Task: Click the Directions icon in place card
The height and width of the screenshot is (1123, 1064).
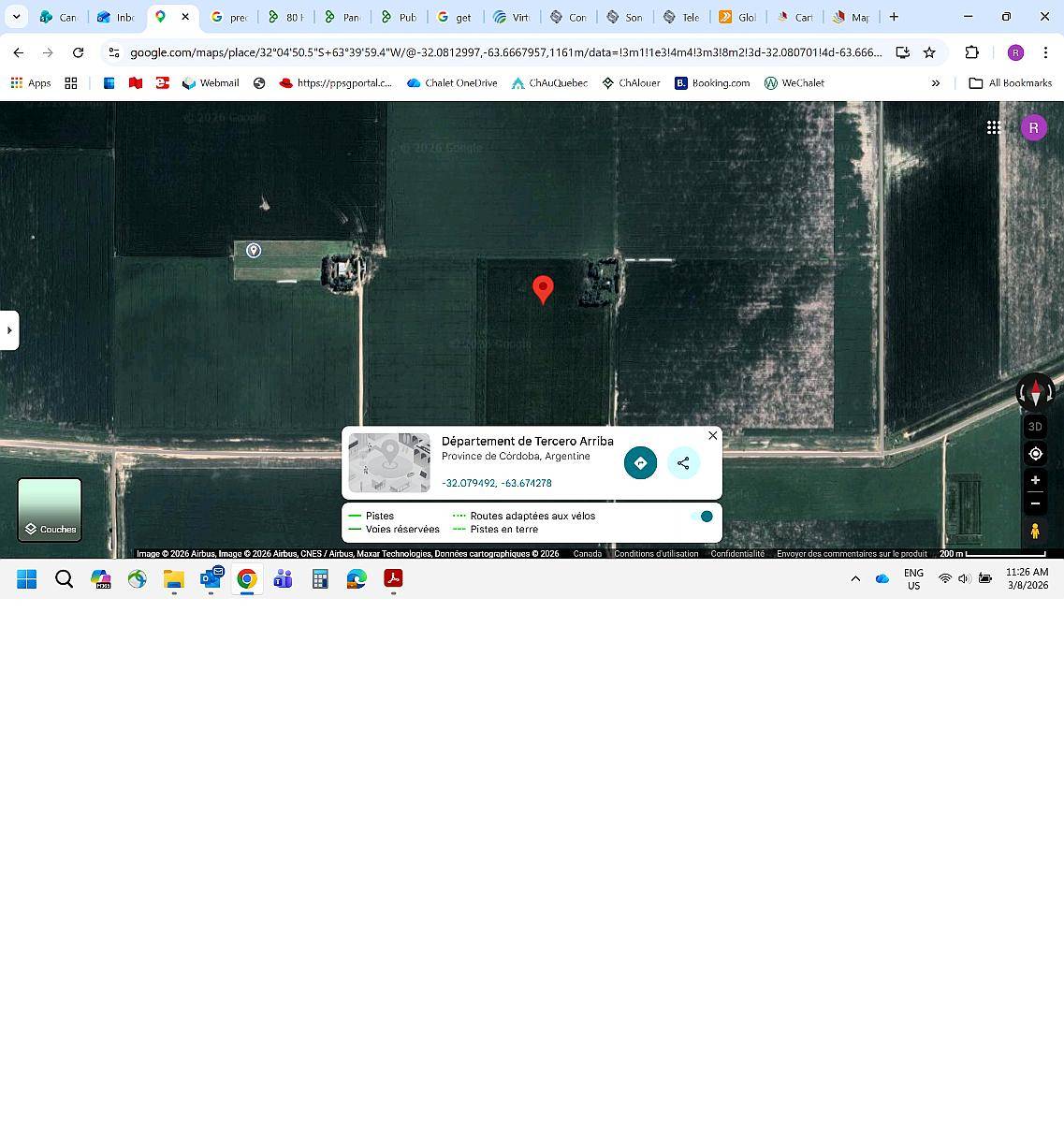Action: pyautogui.click(x=640, y=462)
